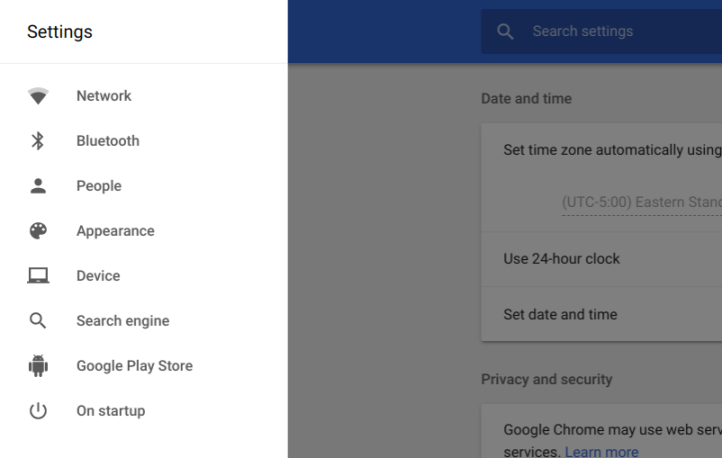Click the magnifier icon in the search bar
This screenshot has width=722, height=458.
point(506,32)
